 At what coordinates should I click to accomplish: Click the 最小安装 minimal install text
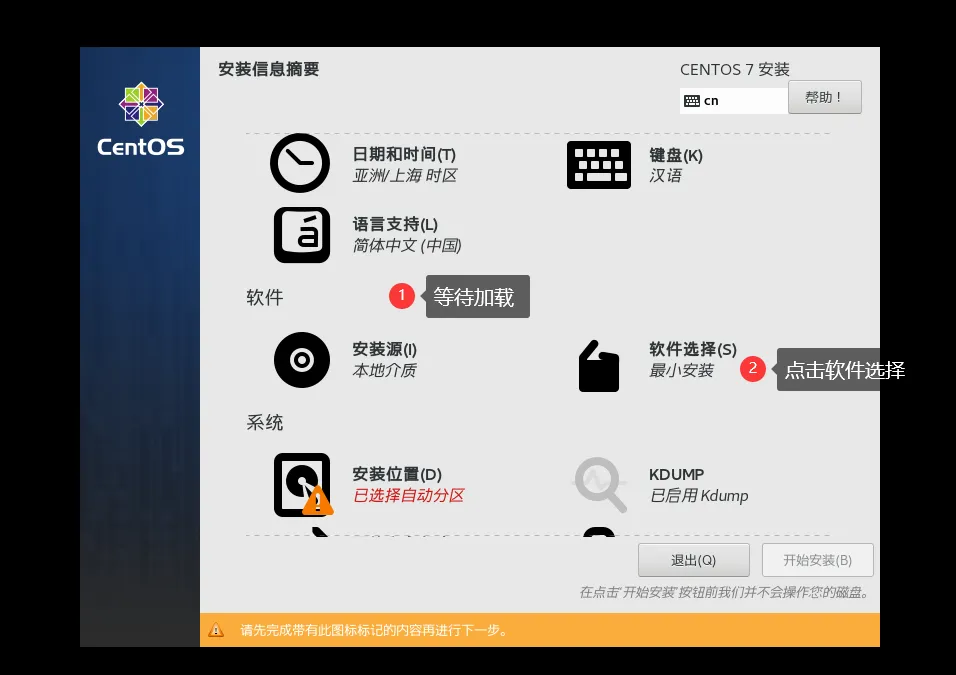click(681, 370)
